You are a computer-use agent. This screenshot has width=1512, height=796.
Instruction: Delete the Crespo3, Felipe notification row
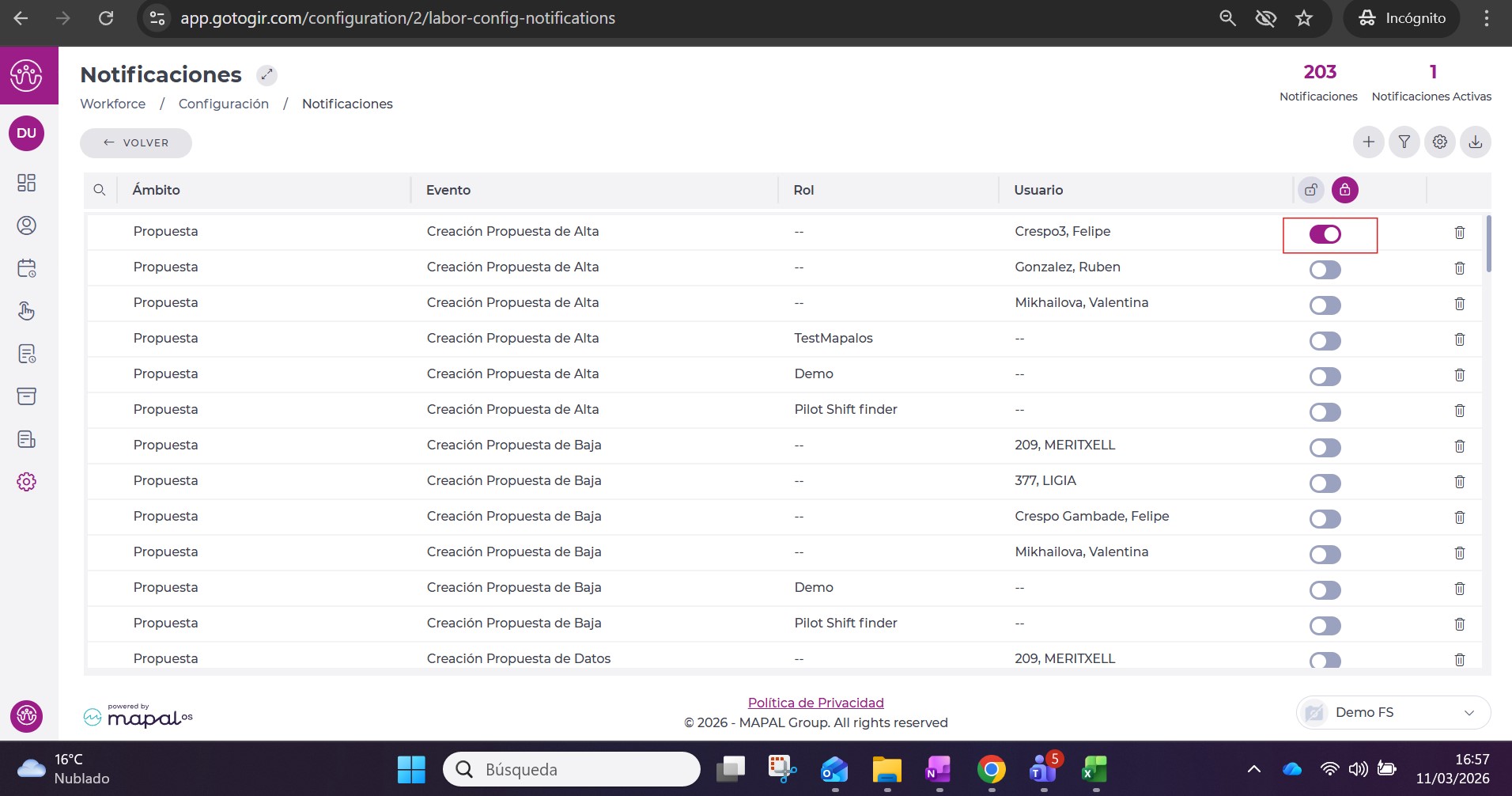coord(1459,233)
